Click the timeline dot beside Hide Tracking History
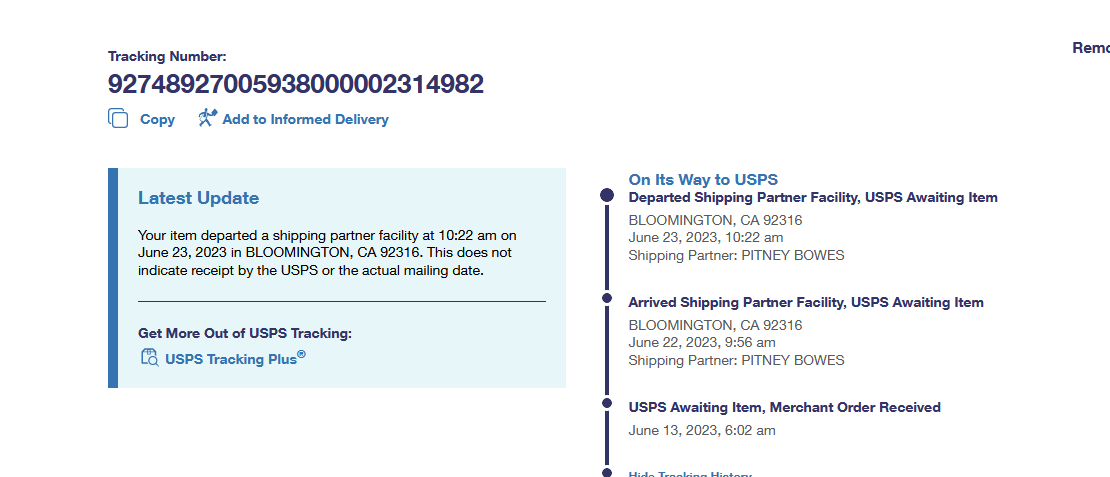The image size is (1110, 477). pos(607,472)
